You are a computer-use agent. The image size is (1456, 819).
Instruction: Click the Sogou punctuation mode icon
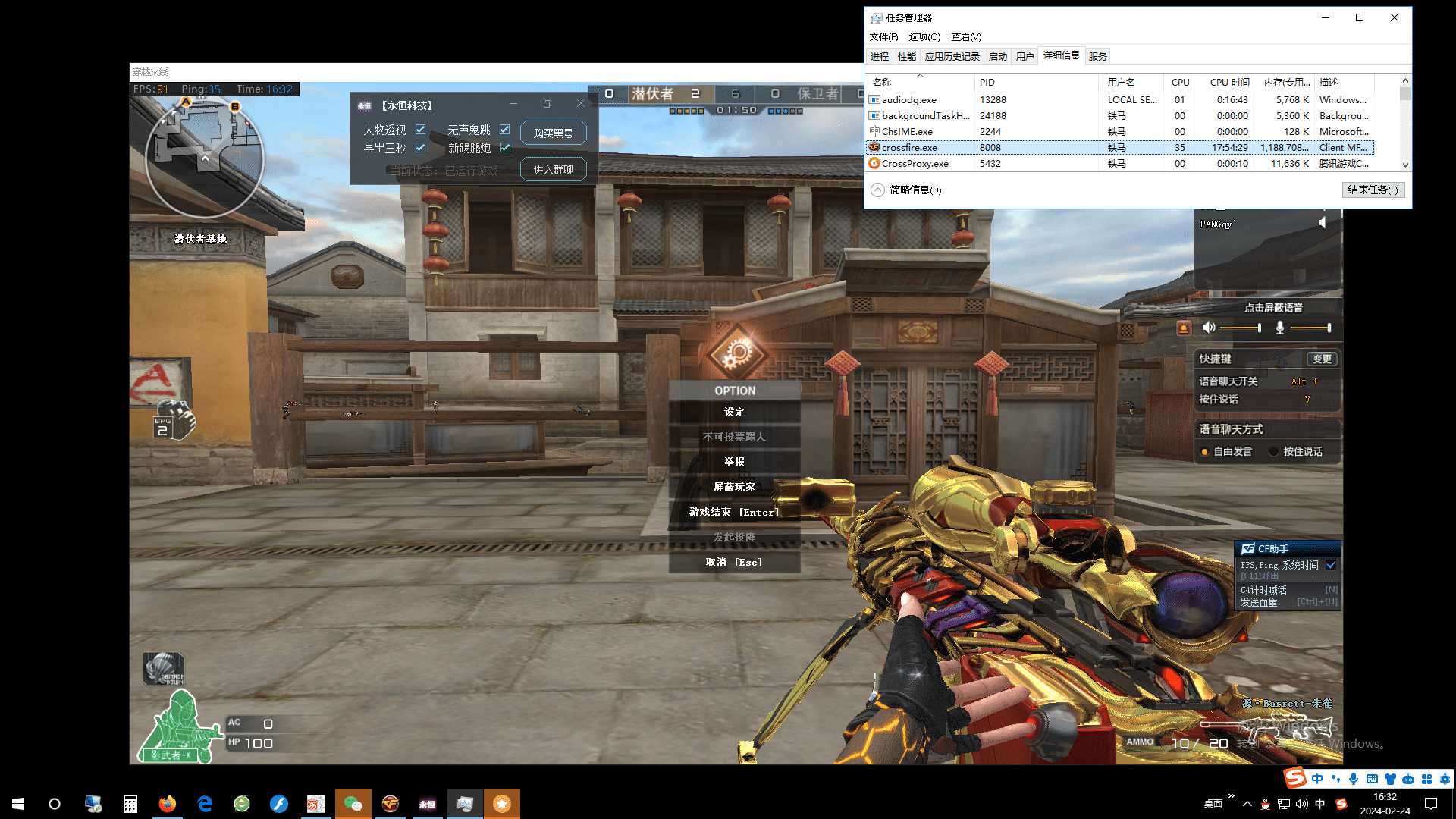pos(1335,779)
